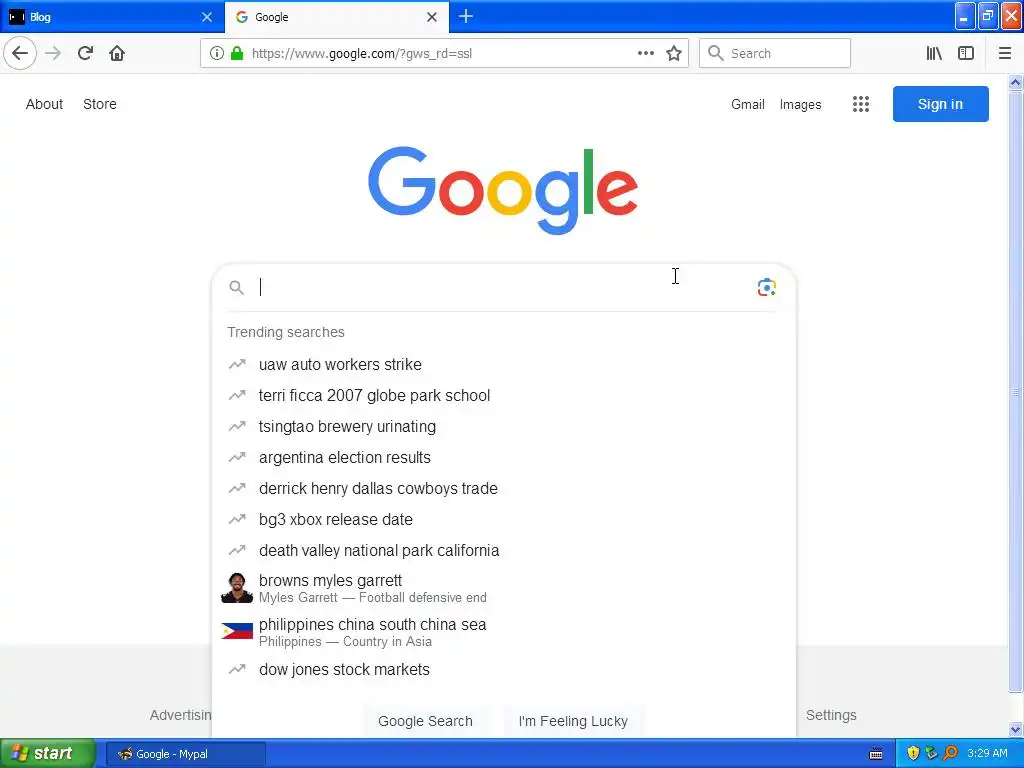Choose 'philippines china south china sea' suggestion

coord(503,632)
